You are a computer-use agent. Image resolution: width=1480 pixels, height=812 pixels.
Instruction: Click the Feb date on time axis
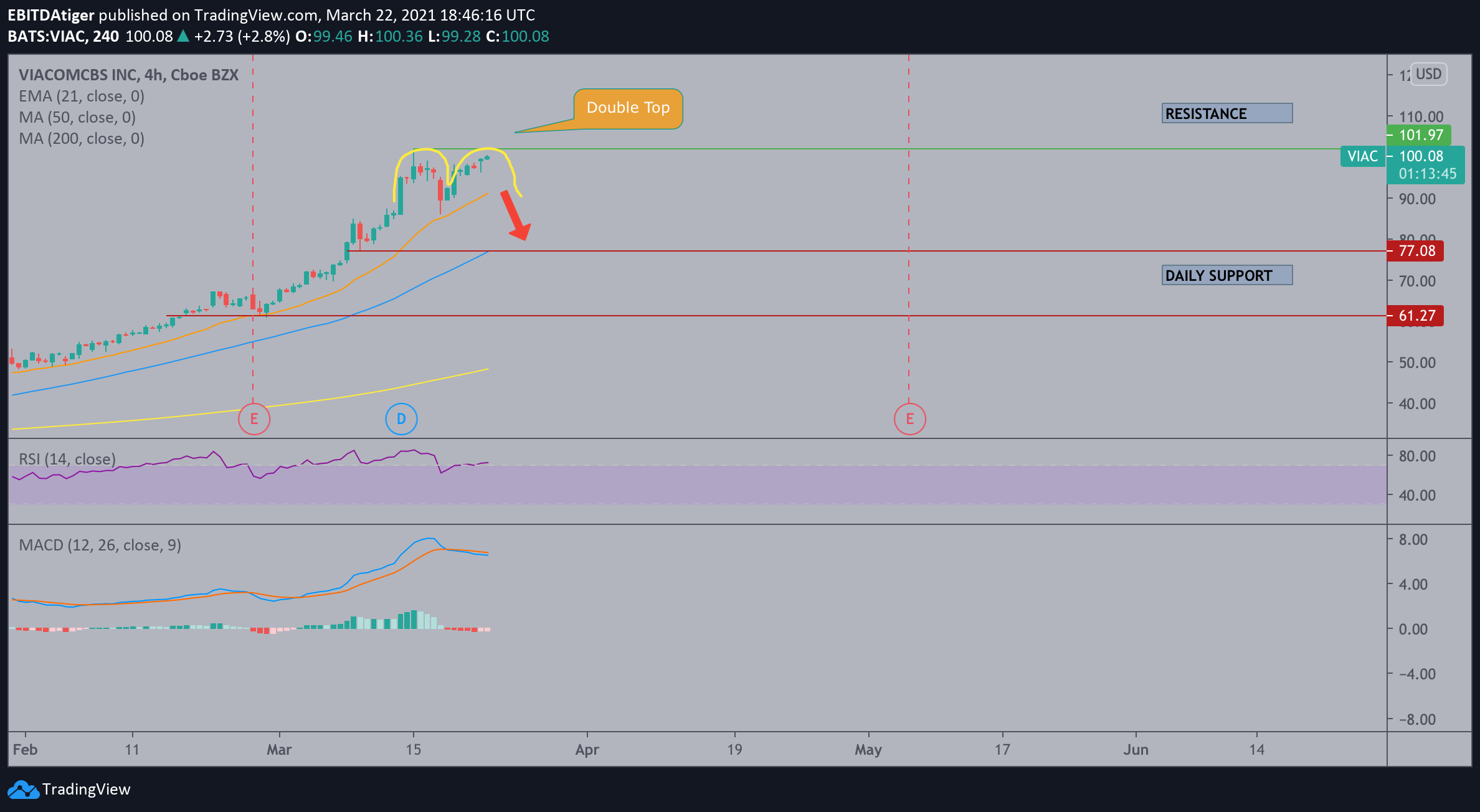click(x=26, y=750)
